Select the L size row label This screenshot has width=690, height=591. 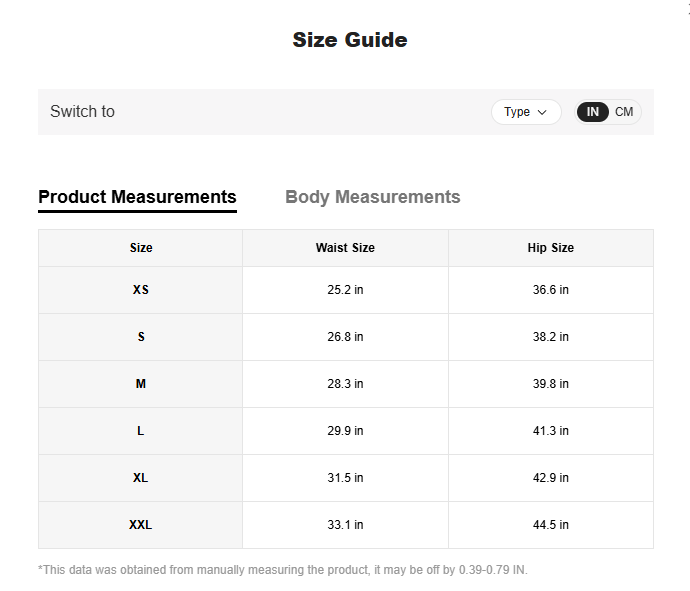click(141, 431)
